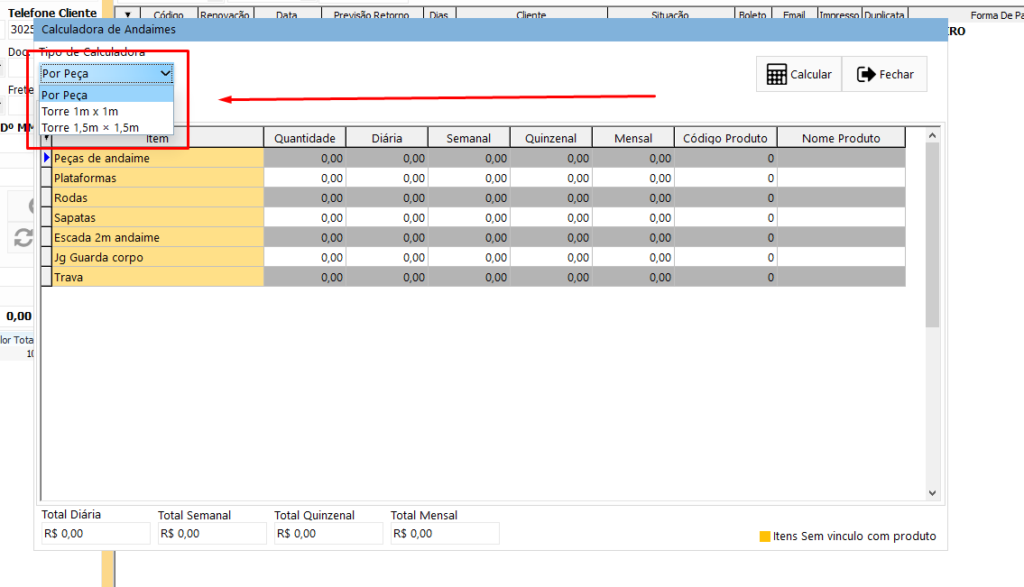This screenshot has width=1024, height=587.
Task: Click the Código Produto column header
Action: coord(726,138)
